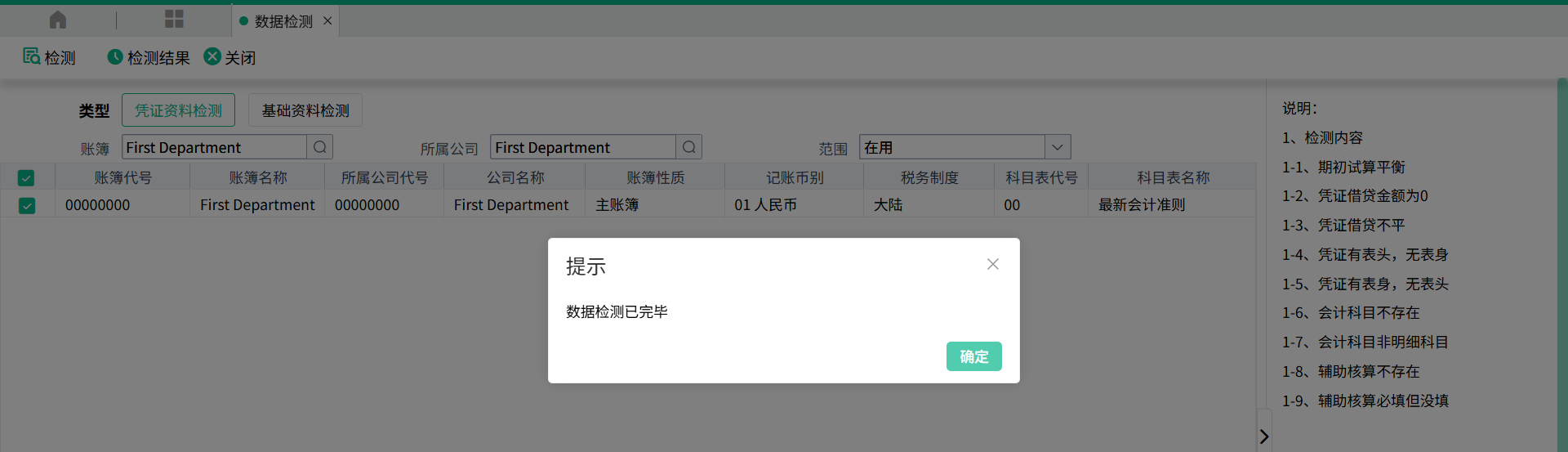
Task: Uncheck the 00000000 ledger row checkbox
Action: pos(26,205)
